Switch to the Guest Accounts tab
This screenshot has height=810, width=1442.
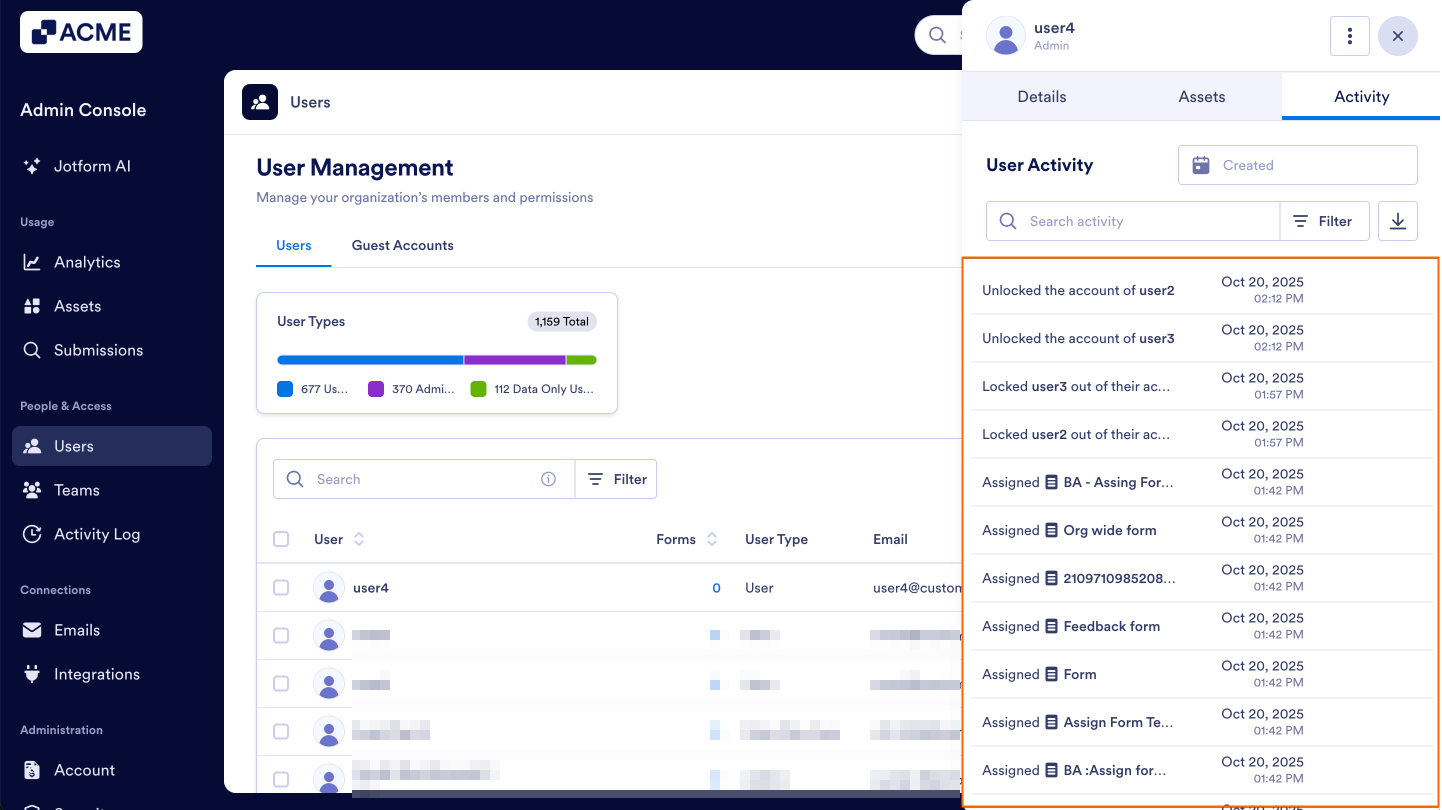click(x=402, y=245)
